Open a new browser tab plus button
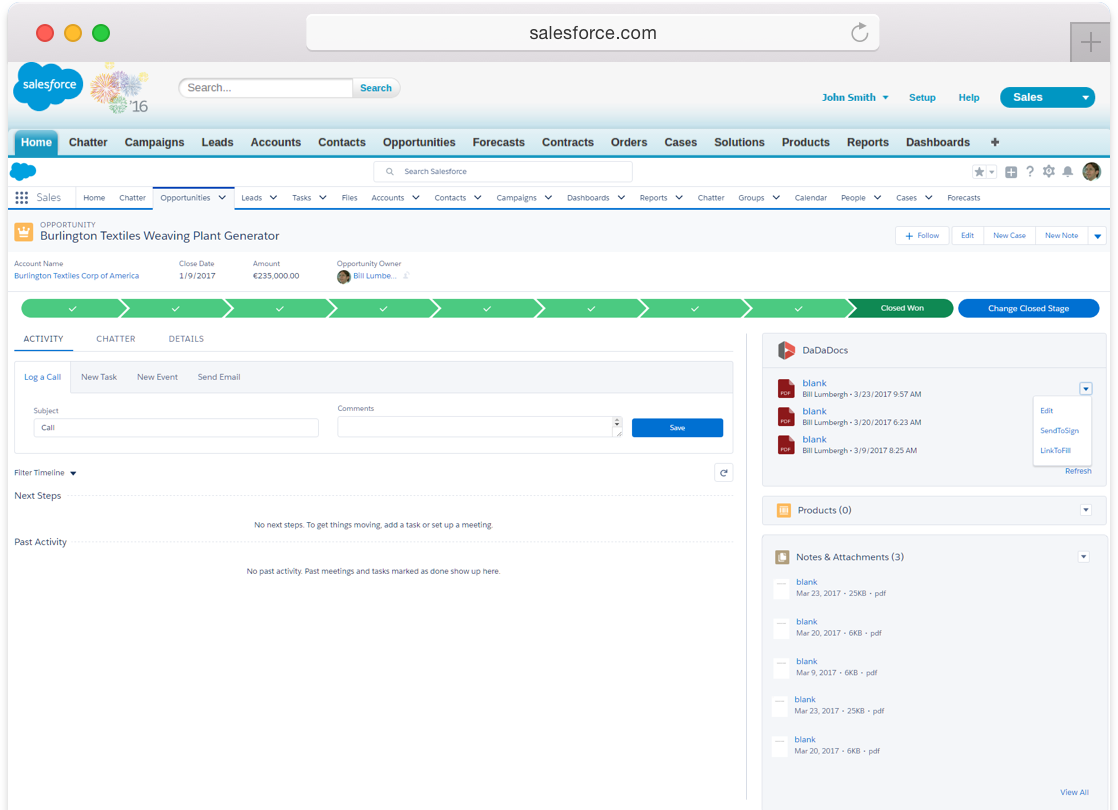The image size is (1118, 810). 1089,42
